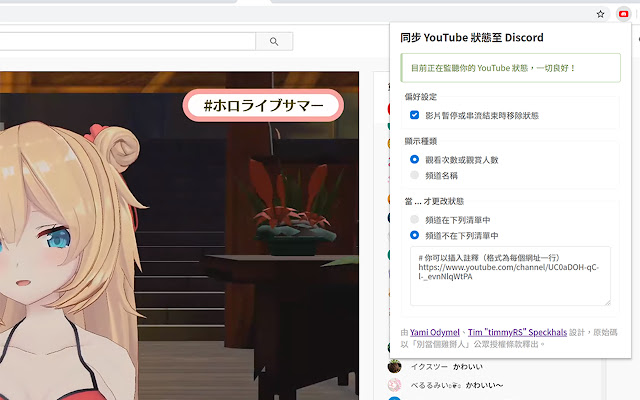Choose 頻道在下列清單中 radio option
Screen dimensions: 640x400
pyautogui.click(x=414, y=220)
